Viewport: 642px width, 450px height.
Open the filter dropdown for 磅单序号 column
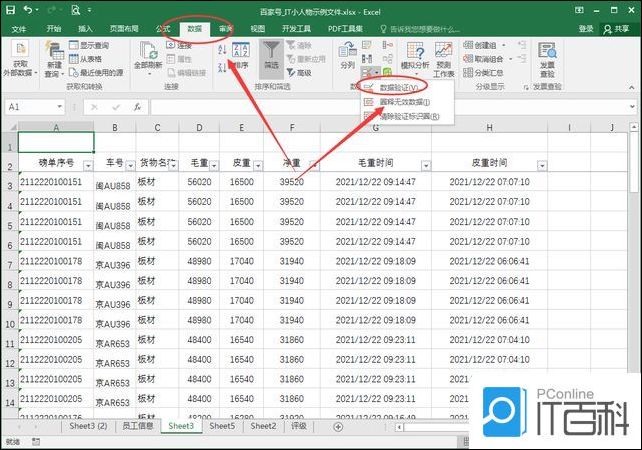87,166
